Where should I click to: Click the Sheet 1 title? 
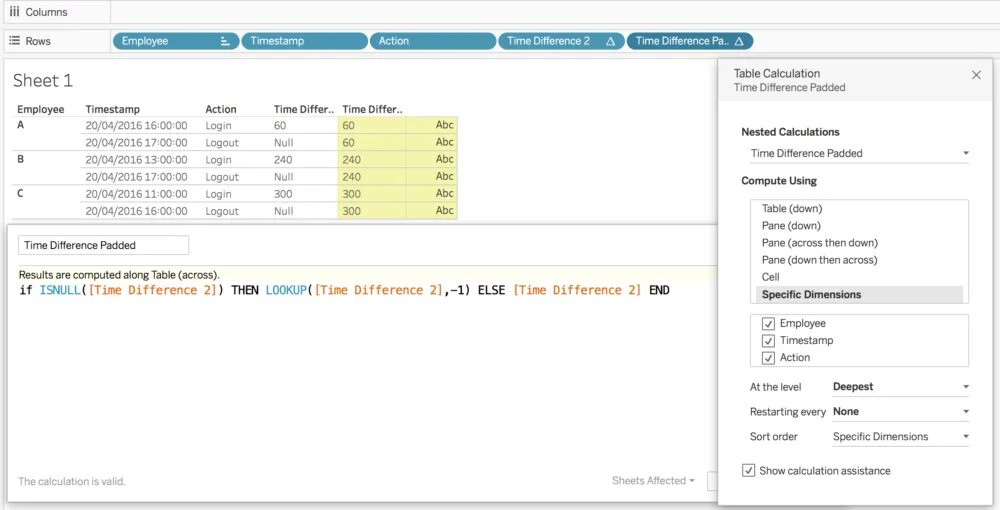pyautogui.click(x=43, y=81)
